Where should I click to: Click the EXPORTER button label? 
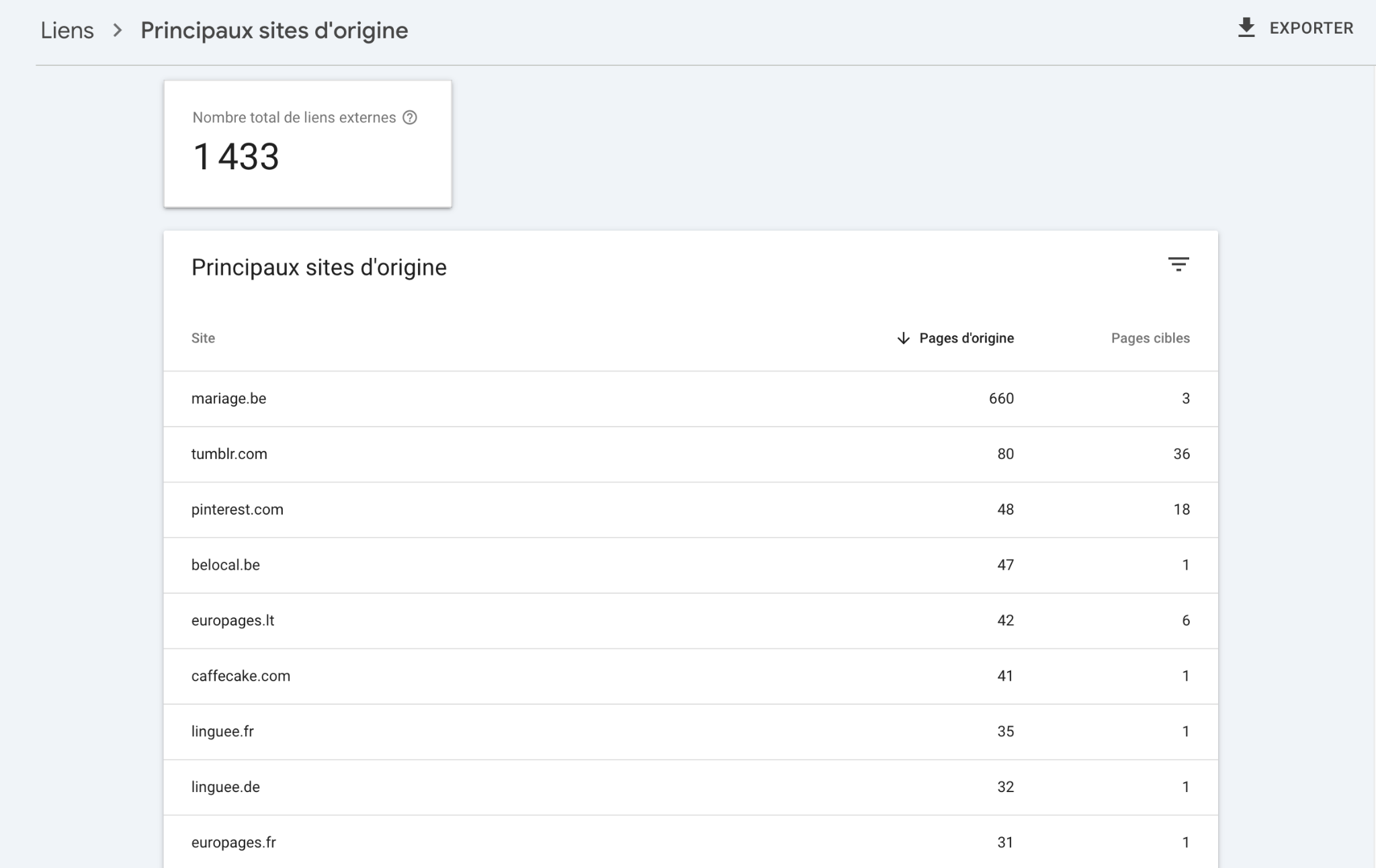[x=1311, y=28]
